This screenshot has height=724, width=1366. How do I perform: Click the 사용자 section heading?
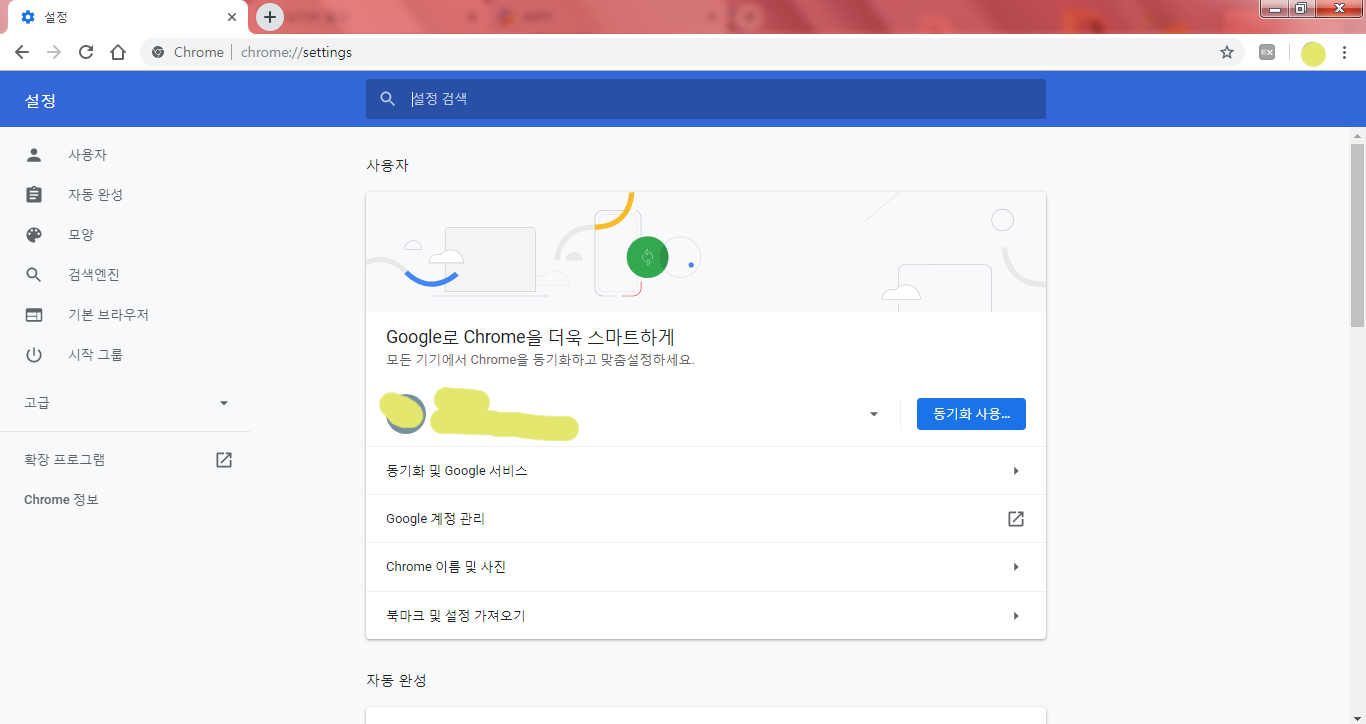click(x=387, y=165)
